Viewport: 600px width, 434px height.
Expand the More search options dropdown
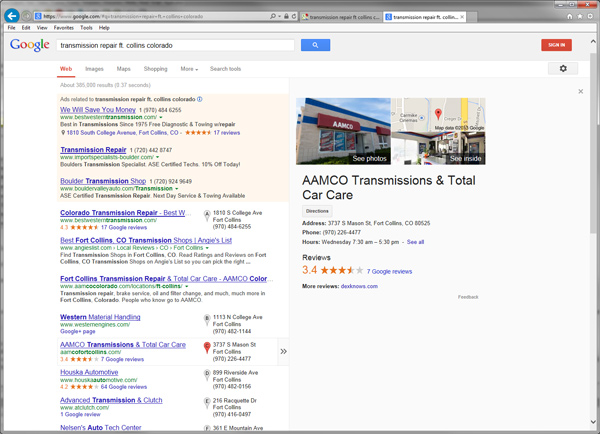click(x=189, y=69)
